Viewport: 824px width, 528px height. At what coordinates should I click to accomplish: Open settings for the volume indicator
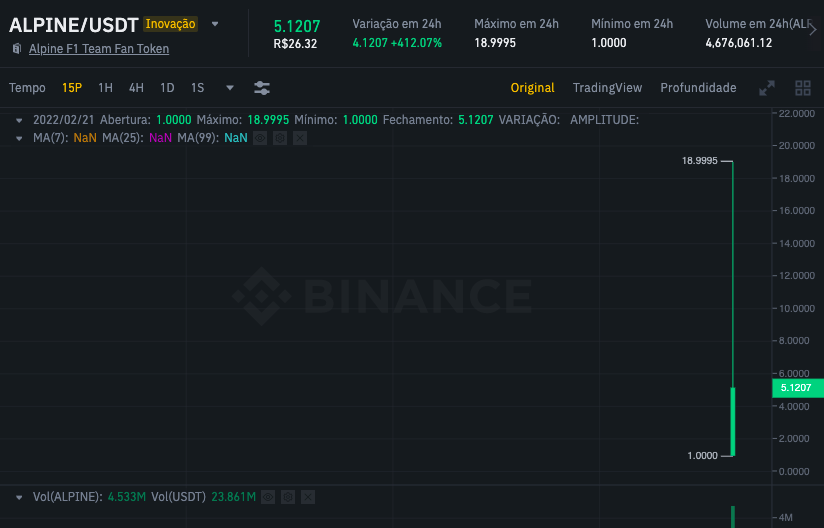288,497
